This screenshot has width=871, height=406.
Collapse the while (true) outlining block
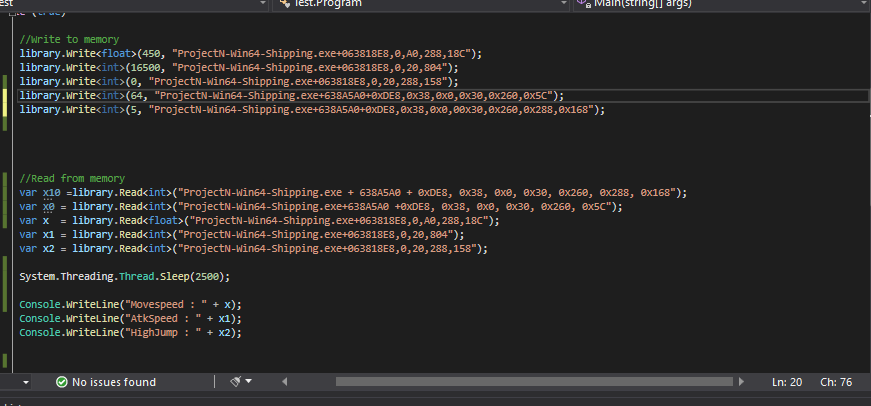(12, 12)
